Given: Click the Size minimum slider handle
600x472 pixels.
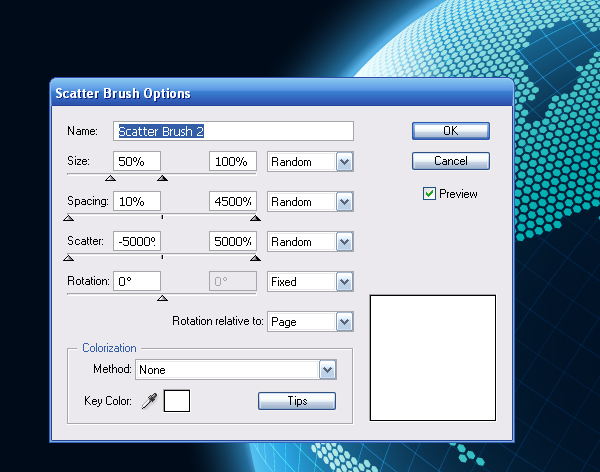Looking at the screenshot, I should click(x=111, y=178).
